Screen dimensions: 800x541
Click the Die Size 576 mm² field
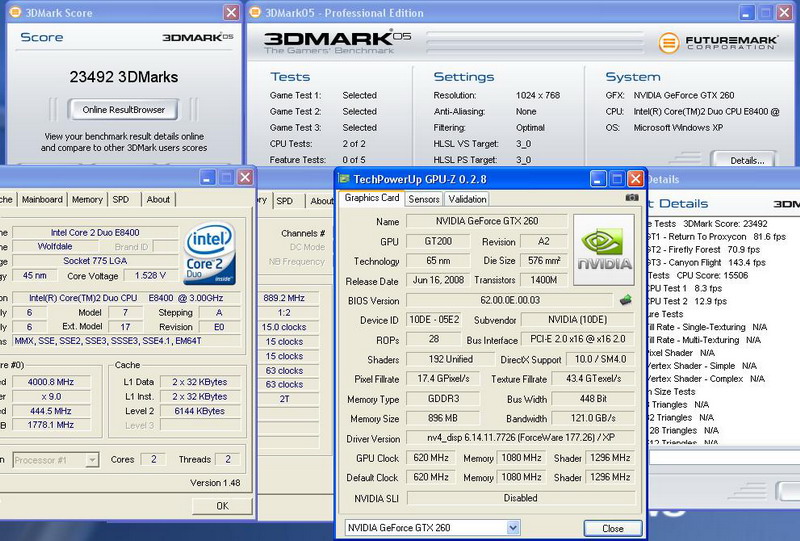544,261
